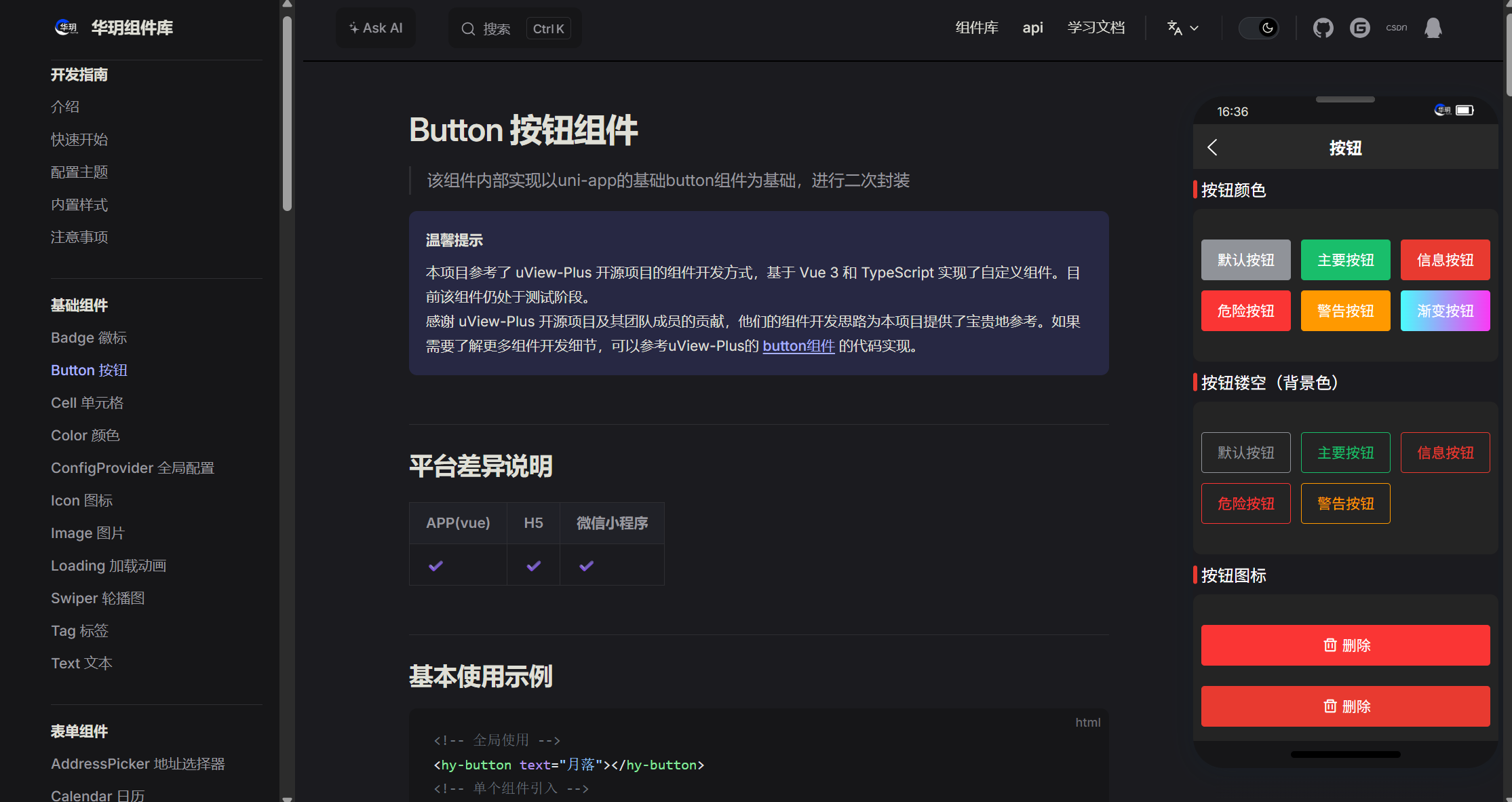Click the orange filled 警告按钮
Image resolution: width=1512 pixels, height=802 pixels.
(x=1345, y=311)
